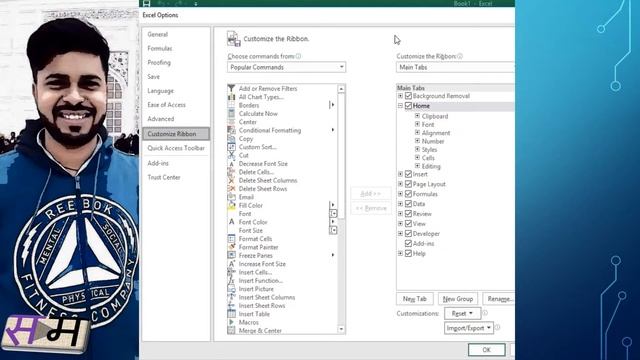Click the New Tab button

[415, 299]
